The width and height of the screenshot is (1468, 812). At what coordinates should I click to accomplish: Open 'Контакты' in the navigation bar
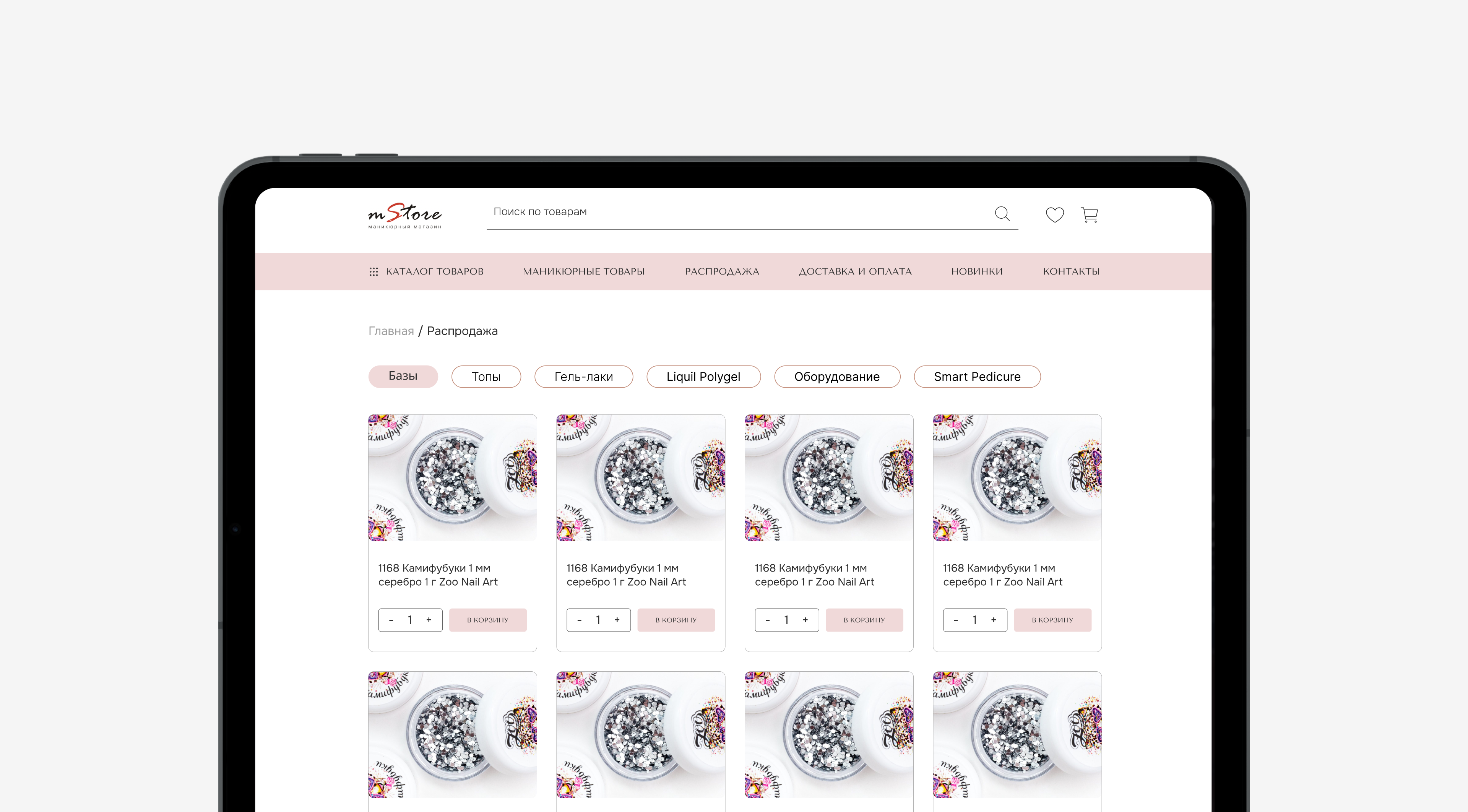(1071, 272)
